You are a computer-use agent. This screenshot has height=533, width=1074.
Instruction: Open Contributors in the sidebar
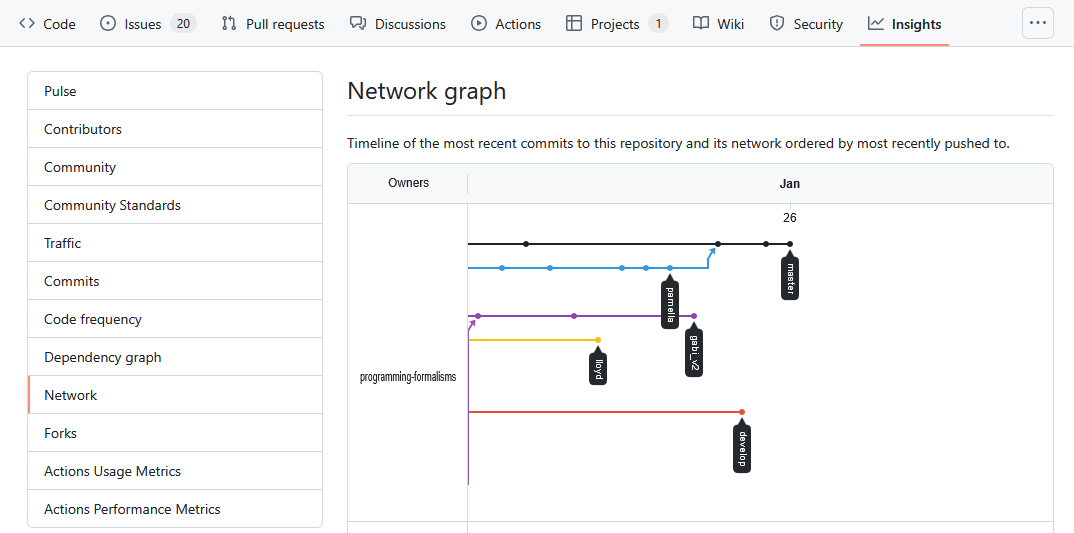click(x=175, y=129)
